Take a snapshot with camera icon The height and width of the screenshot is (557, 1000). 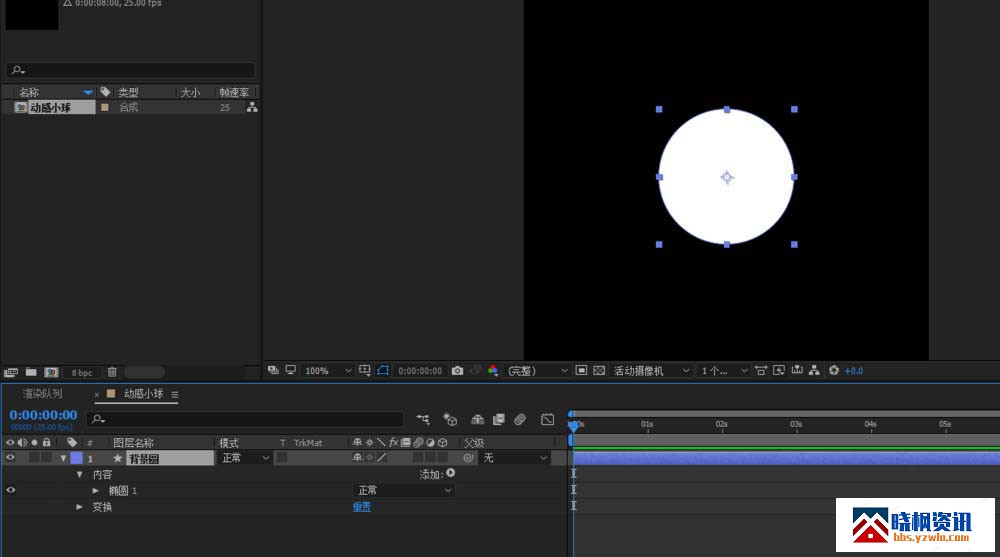click(x=457, y=371)
